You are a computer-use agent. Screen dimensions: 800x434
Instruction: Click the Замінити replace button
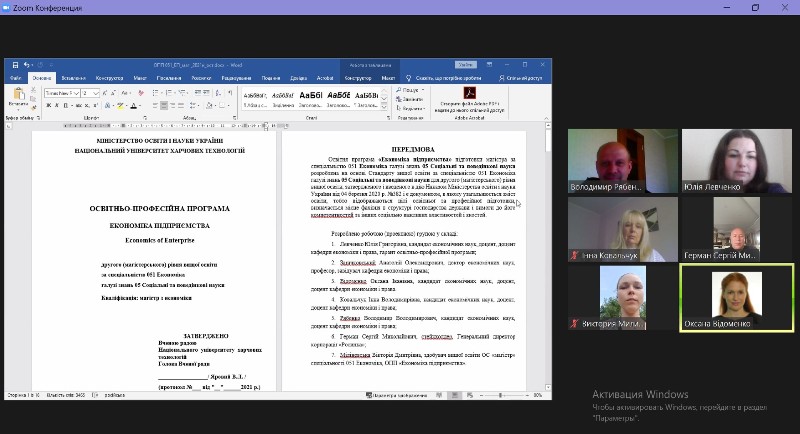pos(413,100)
